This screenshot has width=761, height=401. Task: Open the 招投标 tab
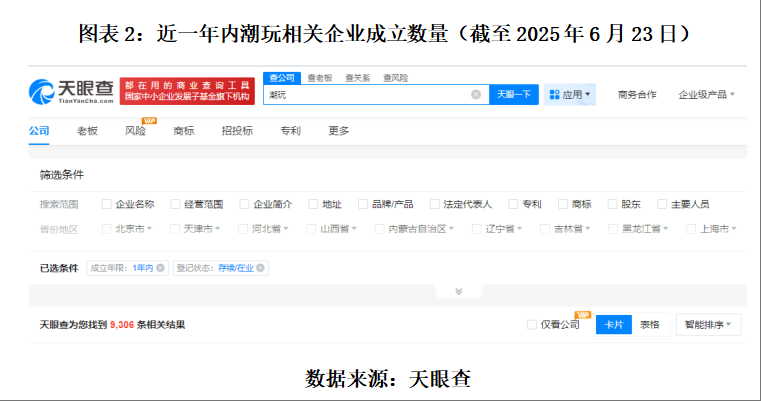click(236, 131)
